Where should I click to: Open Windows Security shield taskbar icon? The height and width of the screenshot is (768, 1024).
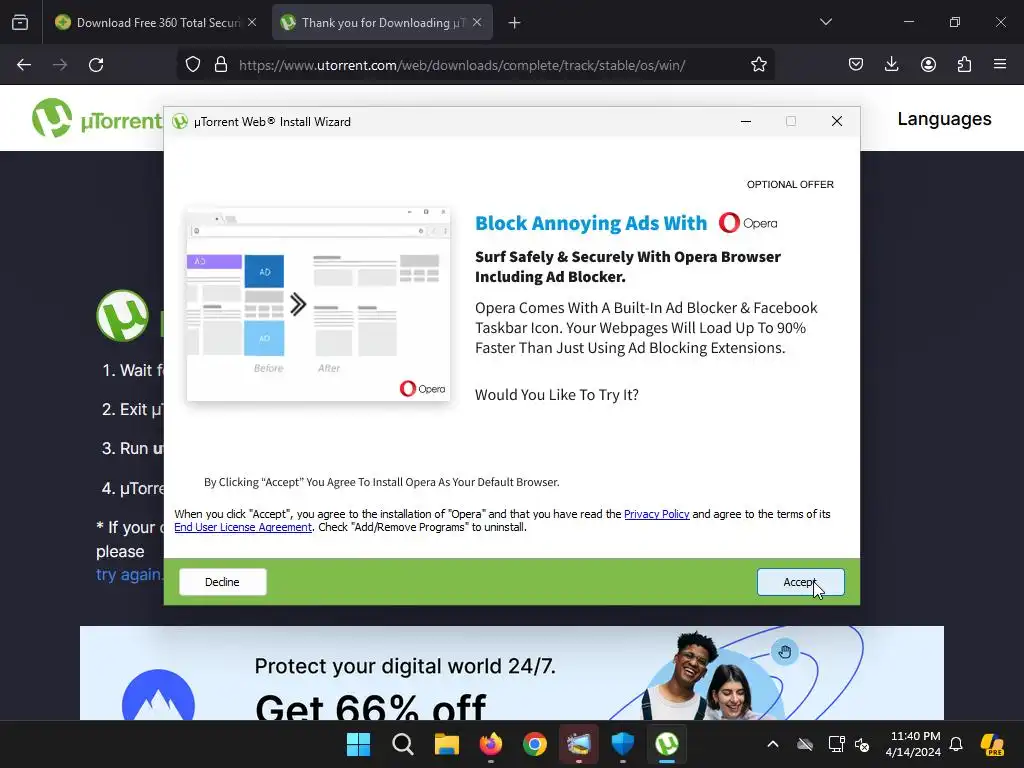pyautogui.click(x=623, y=744)
